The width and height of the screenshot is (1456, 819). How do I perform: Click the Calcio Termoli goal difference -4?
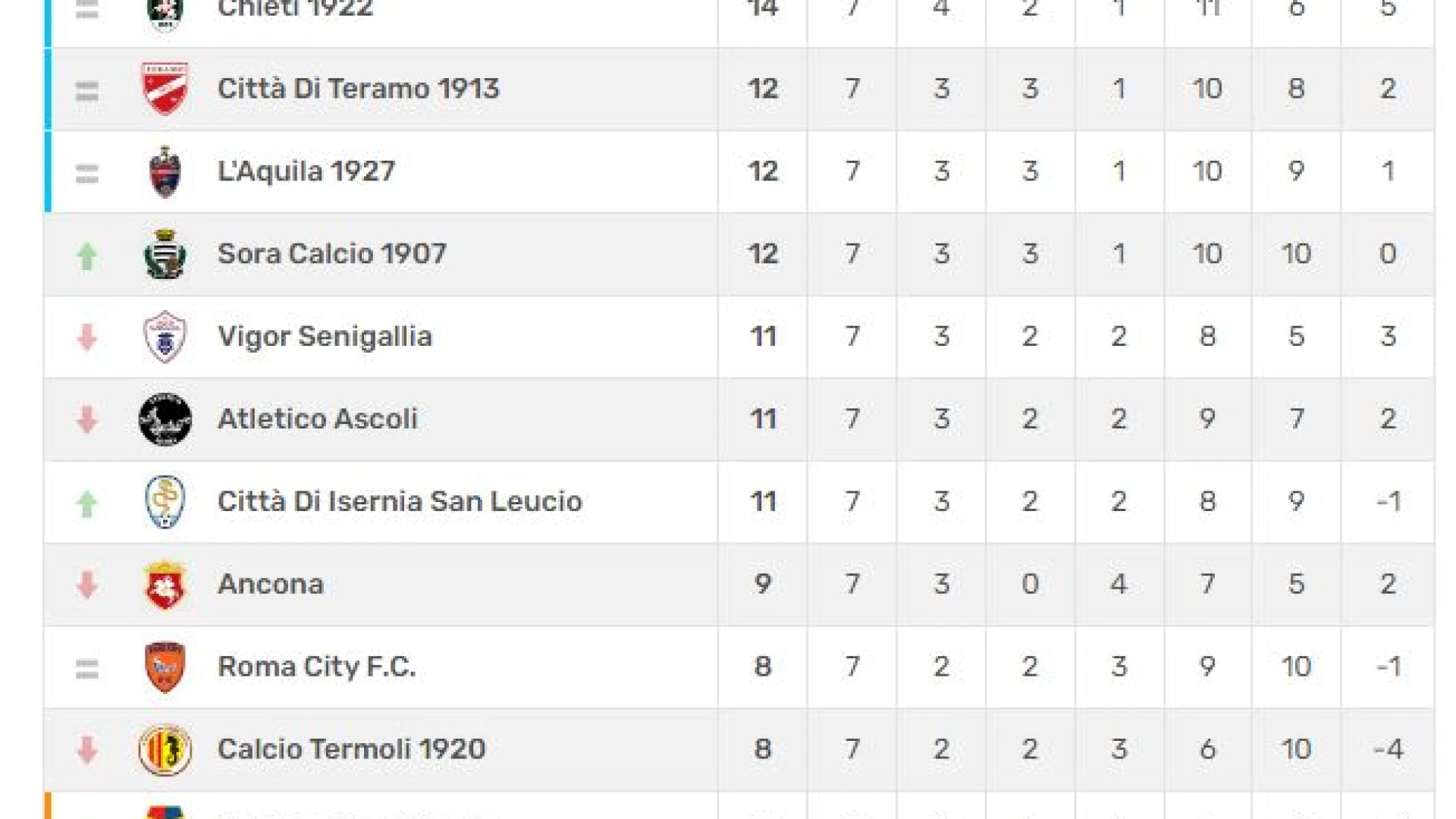1389,750
